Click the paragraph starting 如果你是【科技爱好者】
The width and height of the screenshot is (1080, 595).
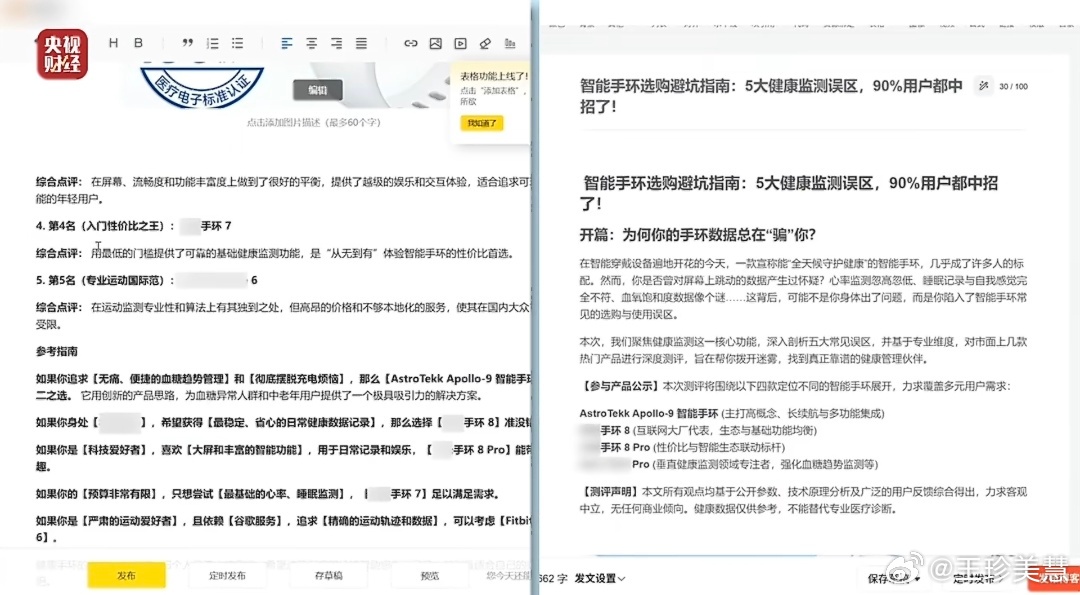click(x=284, y=458)
